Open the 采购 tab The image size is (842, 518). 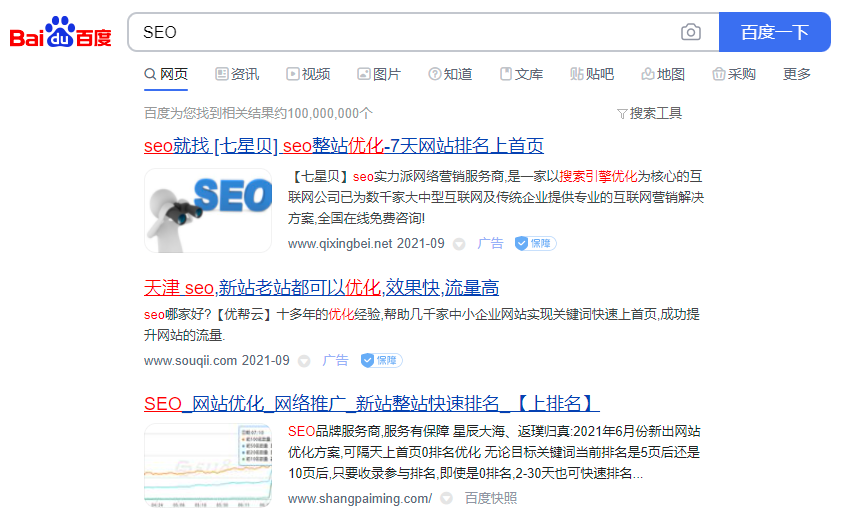point(734,74)
